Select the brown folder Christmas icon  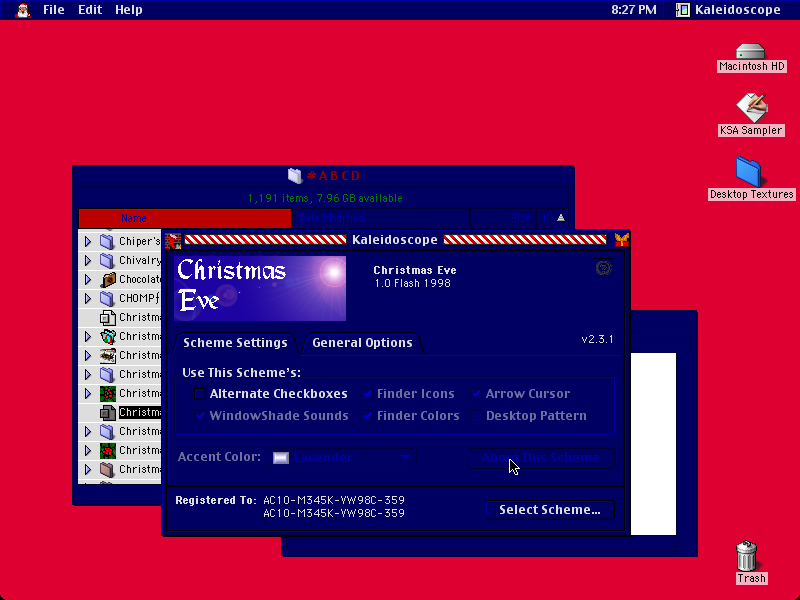107,469
